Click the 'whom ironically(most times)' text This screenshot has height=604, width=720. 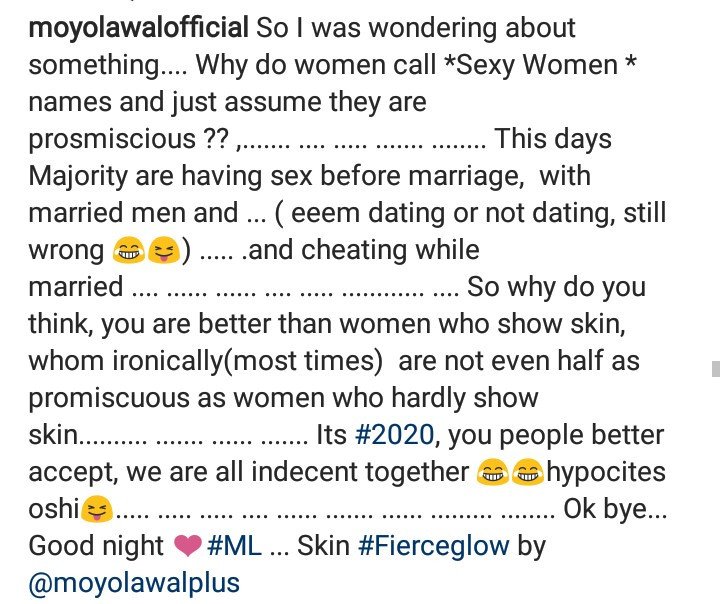click(x=205, y=361)
